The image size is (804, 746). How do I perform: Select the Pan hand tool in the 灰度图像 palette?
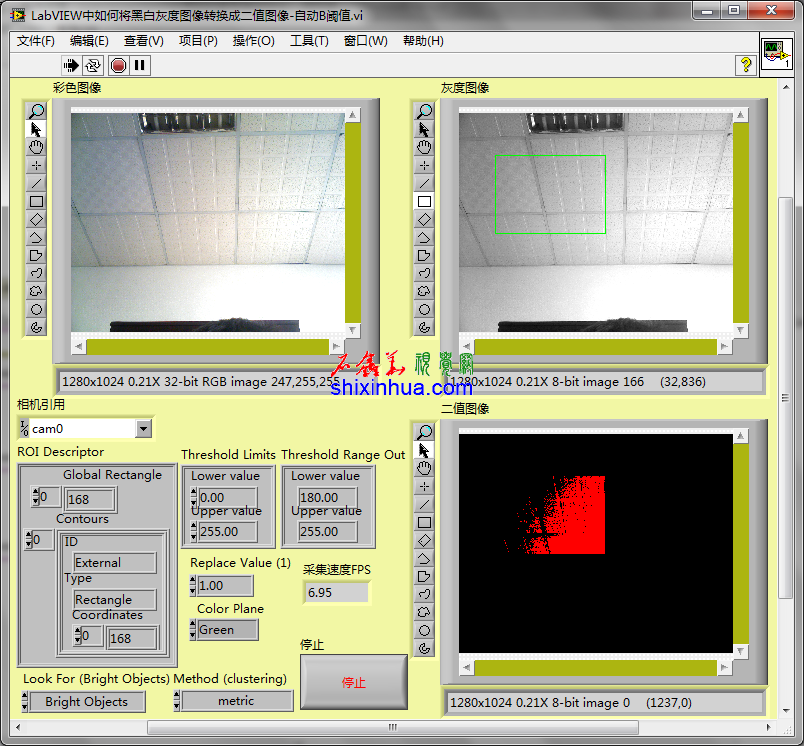click(424, 147)
